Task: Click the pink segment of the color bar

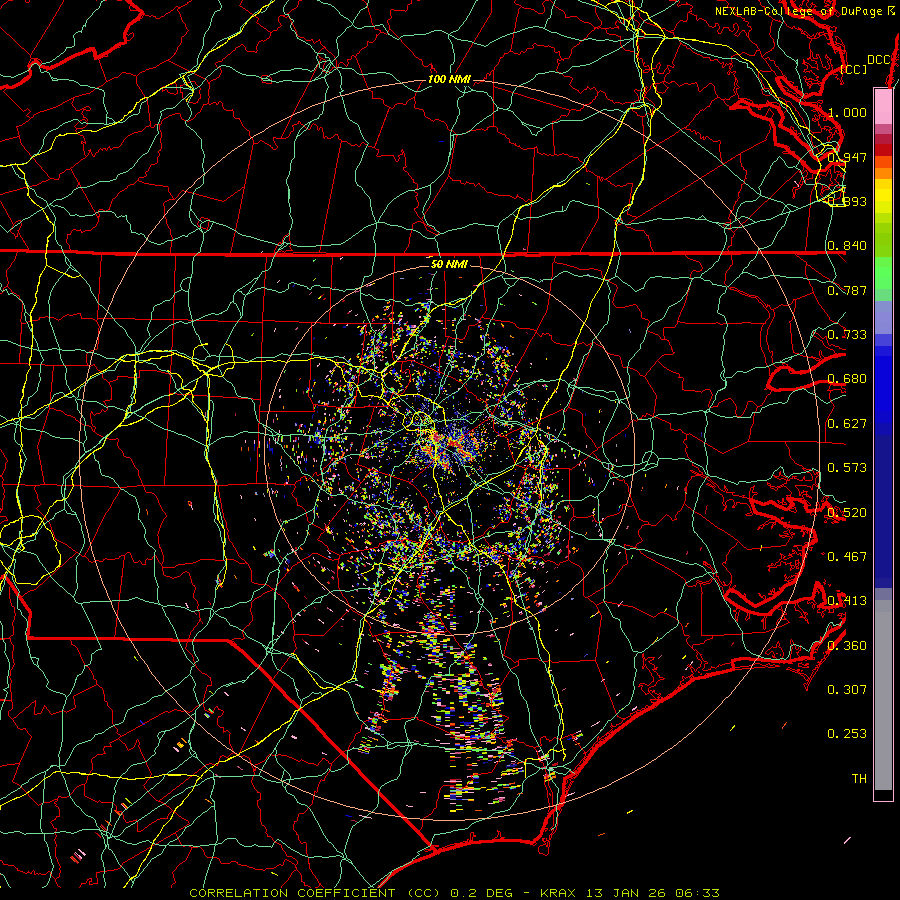Action: point(883,107)
